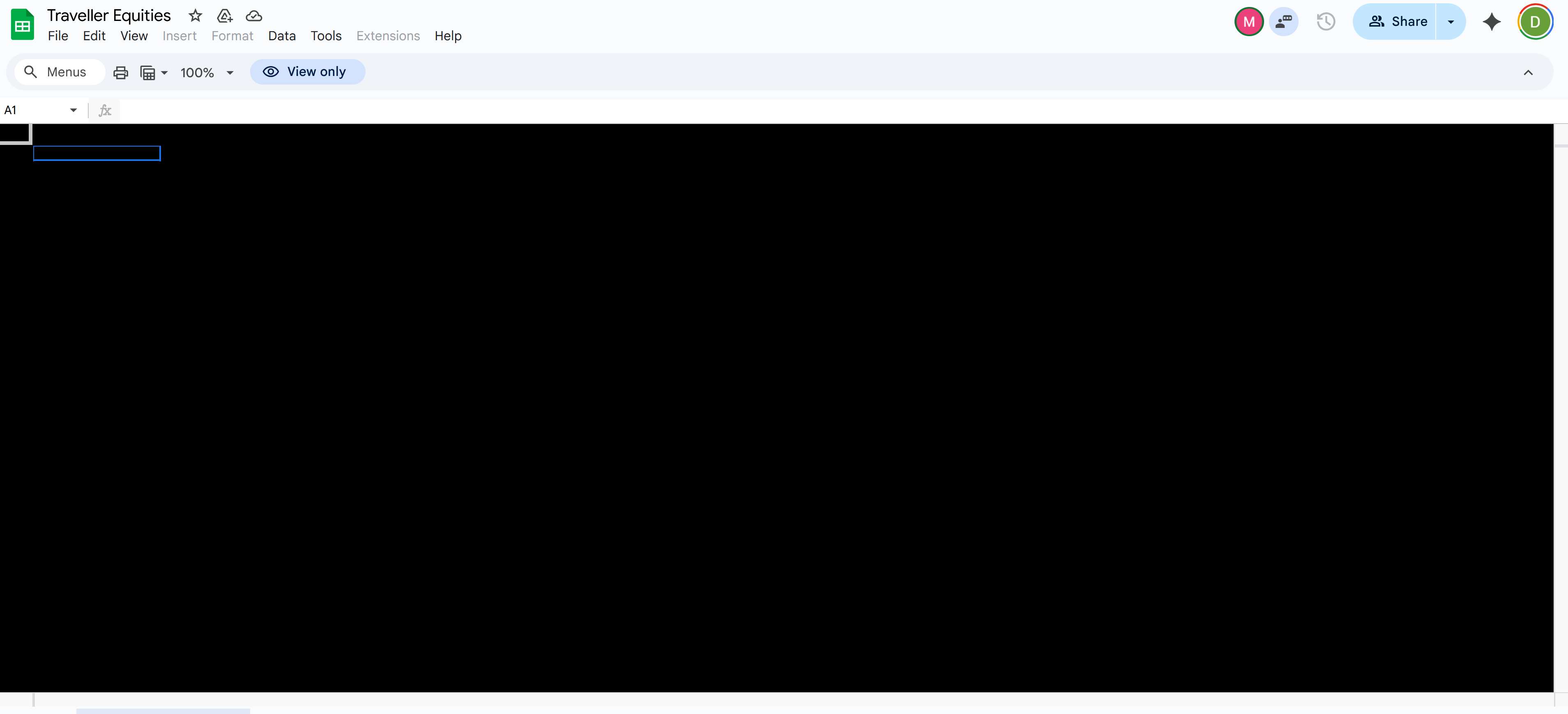Click the Gemini sparkle icon
This screenshot has height=714, width=1568.
(x=1491, y=22)
